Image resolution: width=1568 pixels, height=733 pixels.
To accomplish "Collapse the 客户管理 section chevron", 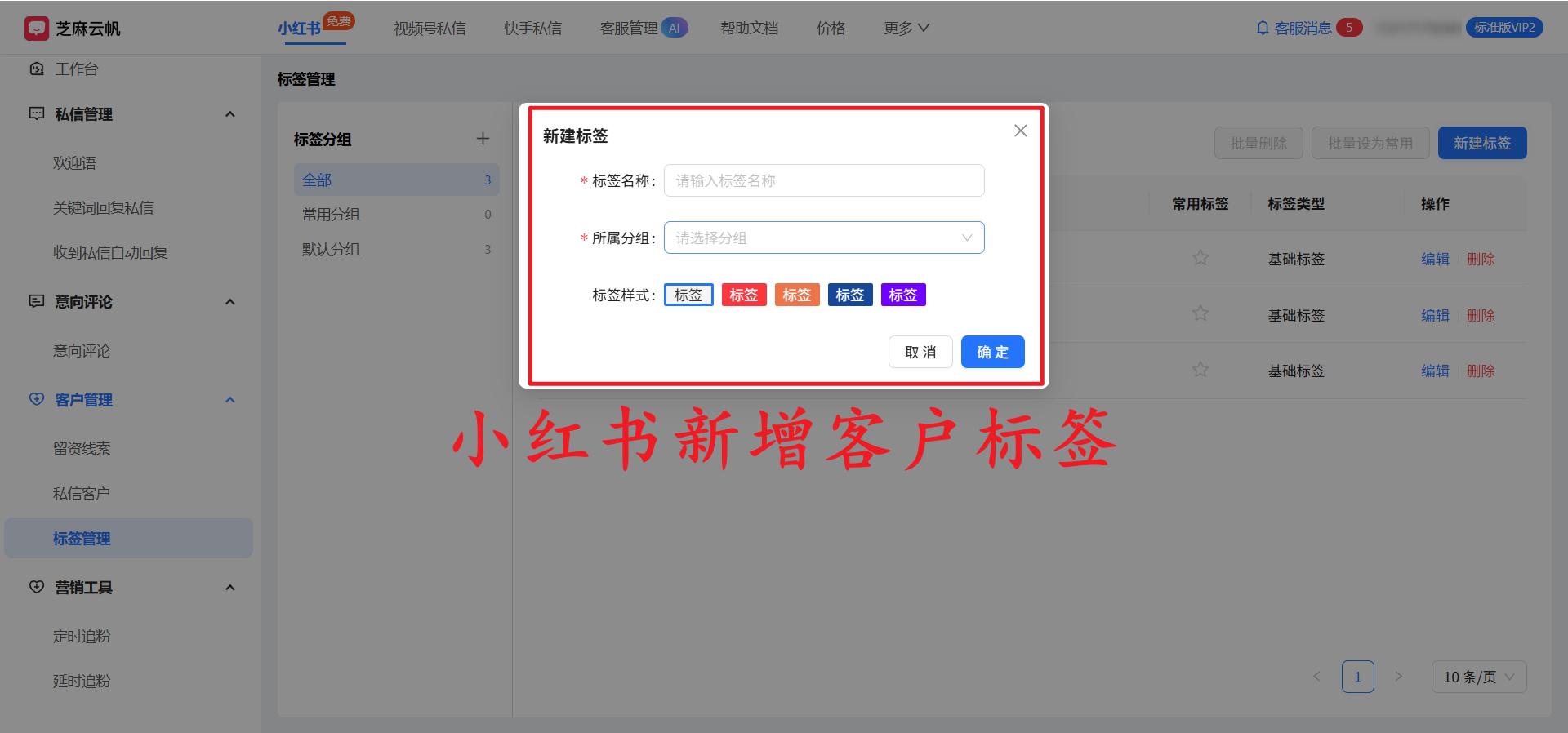I will pyautogui.click(x=230, y=400).
